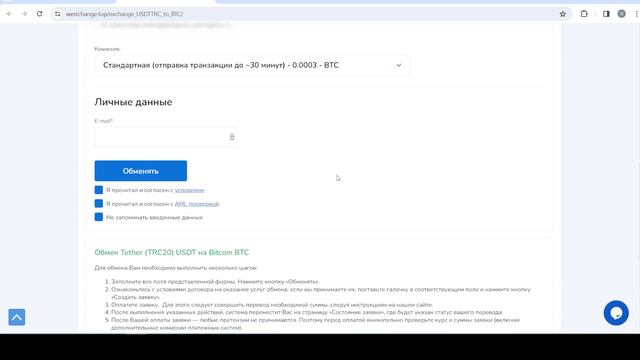The image size is (640, 360).
Task: Open the Chrome profile avatar
Action: pos(622,14)
